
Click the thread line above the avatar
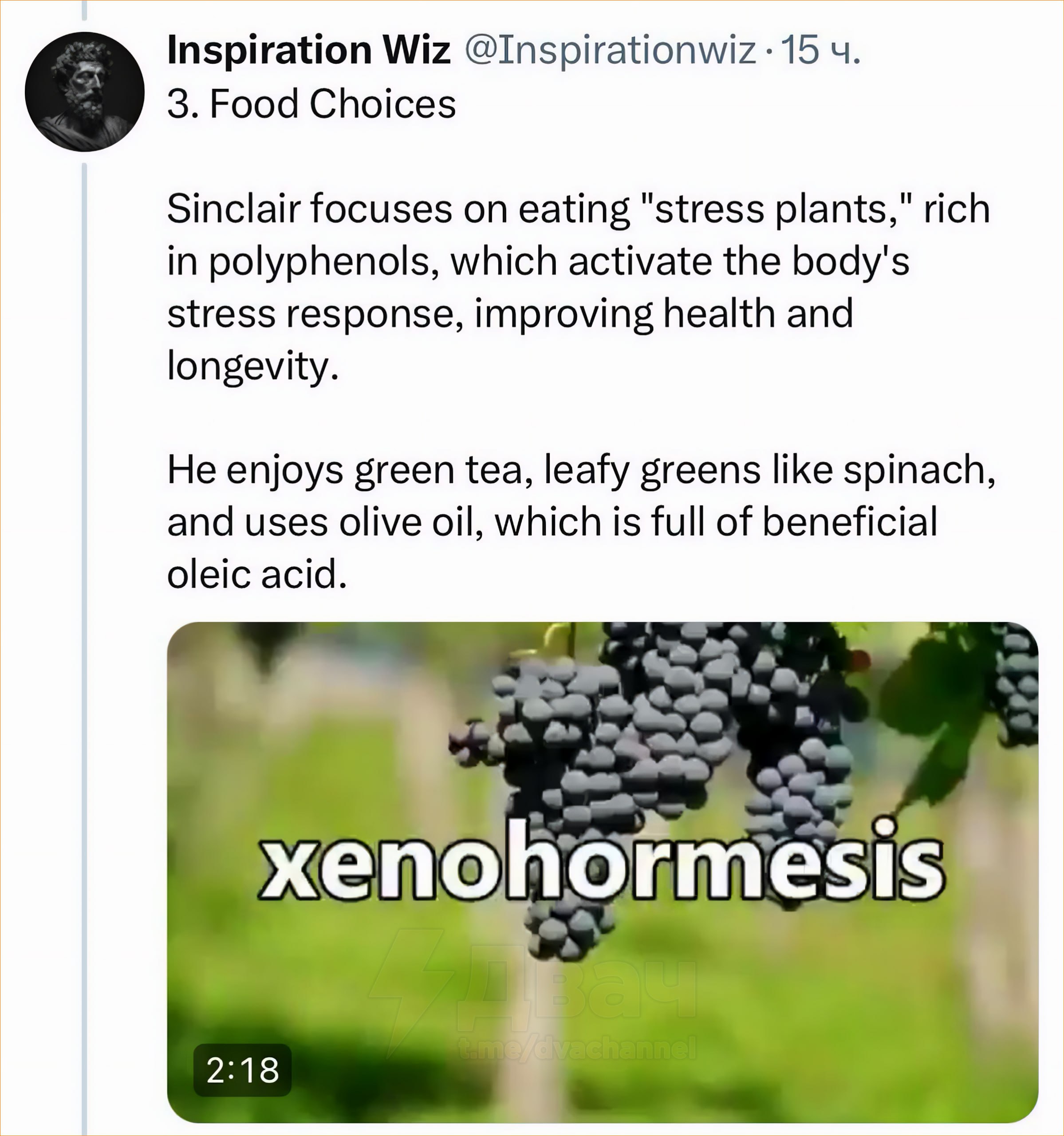click(85, 10)
